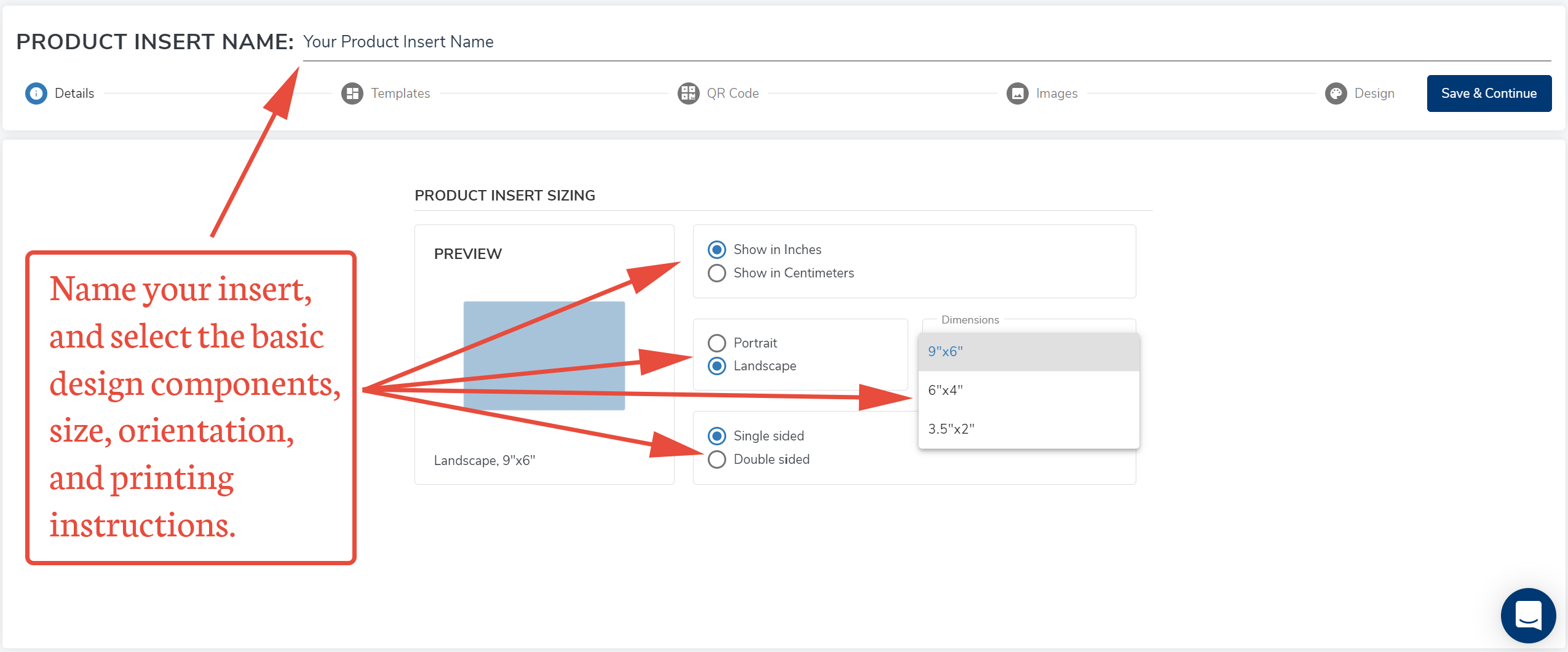Choose Landscape orientation
This screenshot has height=652, width=1568.
717,366
